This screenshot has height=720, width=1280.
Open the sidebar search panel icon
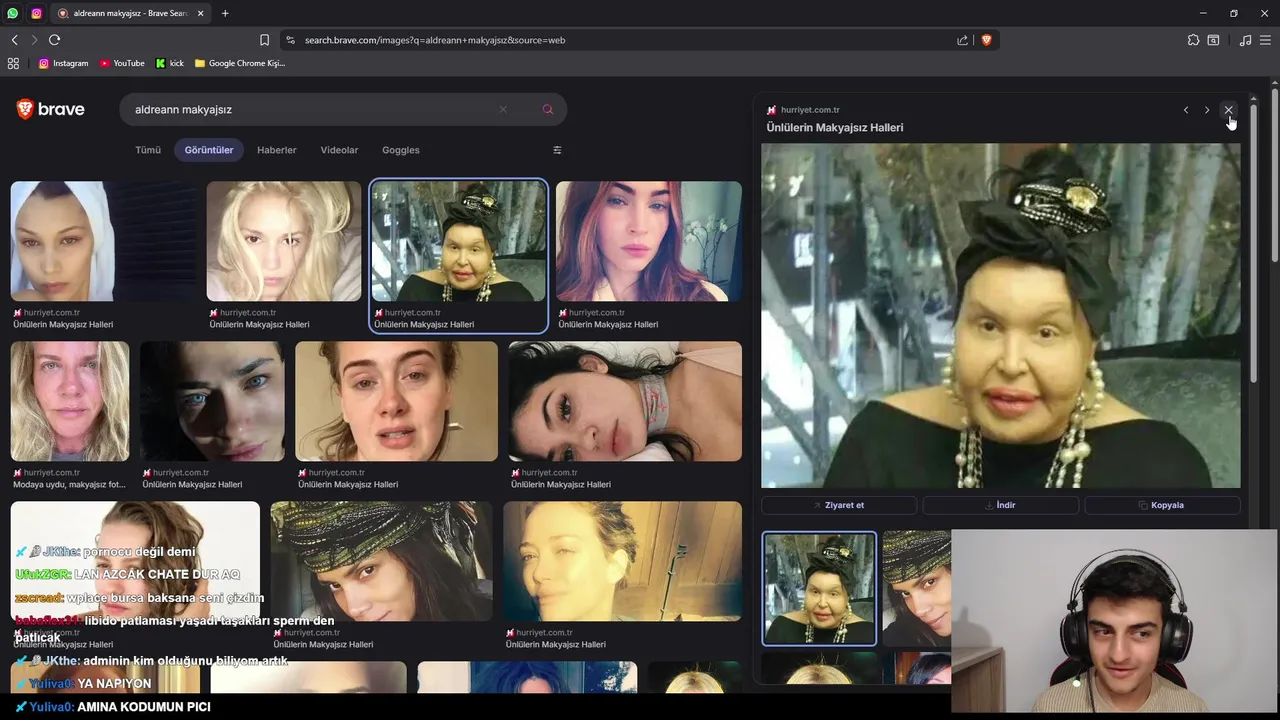1213,40
